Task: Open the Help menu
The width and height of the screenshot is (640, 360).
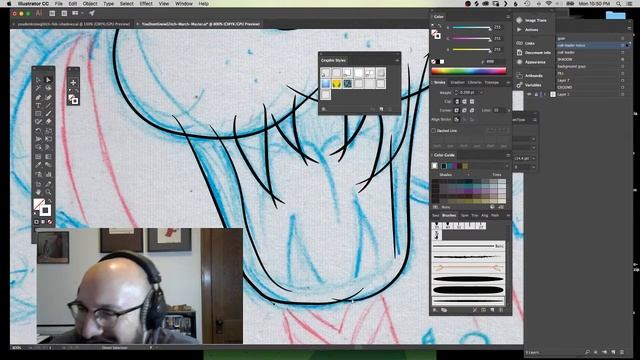Action: 203,4
